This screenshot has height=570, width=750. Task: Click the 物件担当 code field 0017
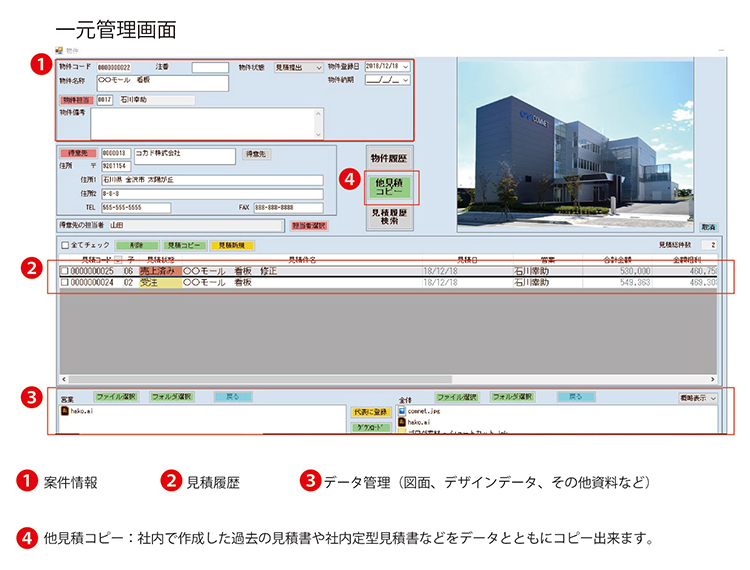click(105, 100)
